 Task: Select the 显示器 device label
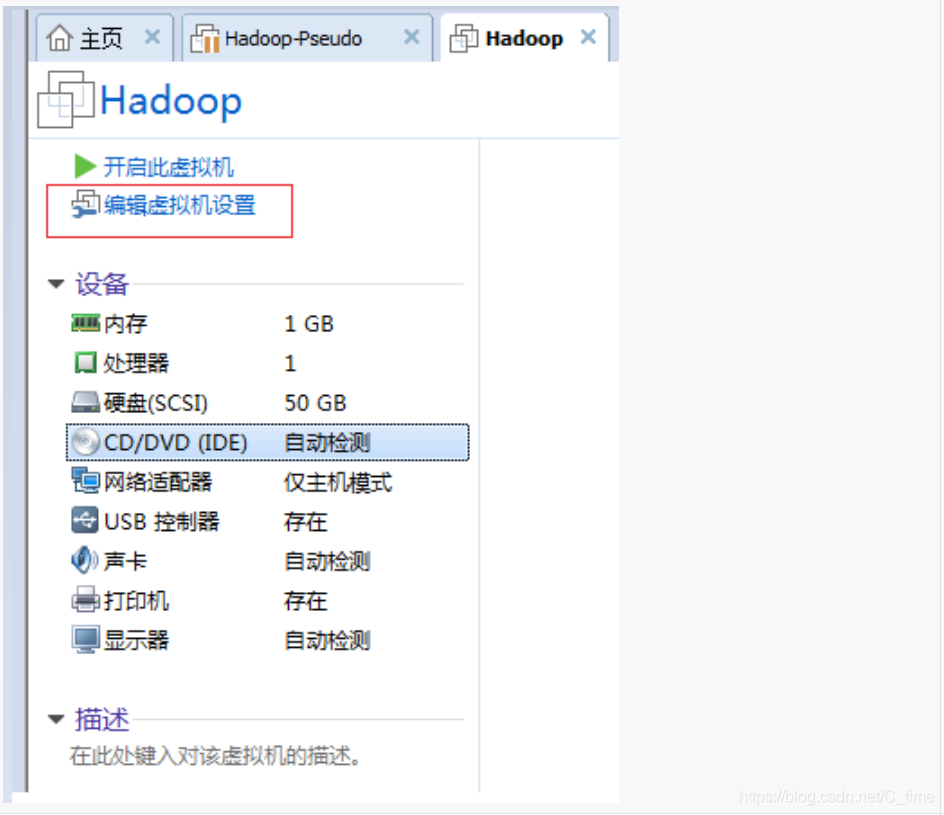tap(136, 640)
